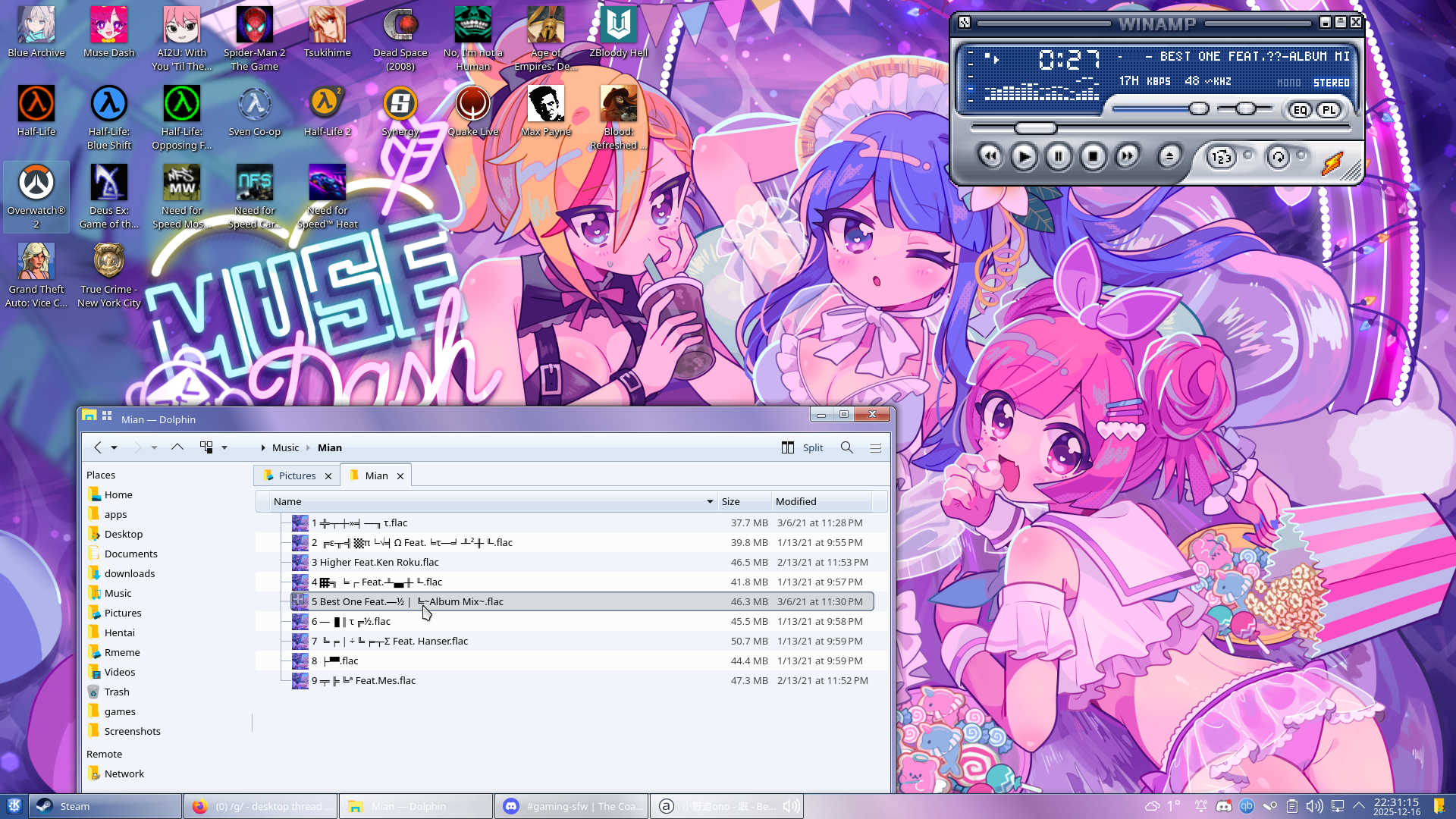The width and height of the screenshot is (1456, 819).
Task: Toggle Winamp repeat mode
Action: [1279, 157]
